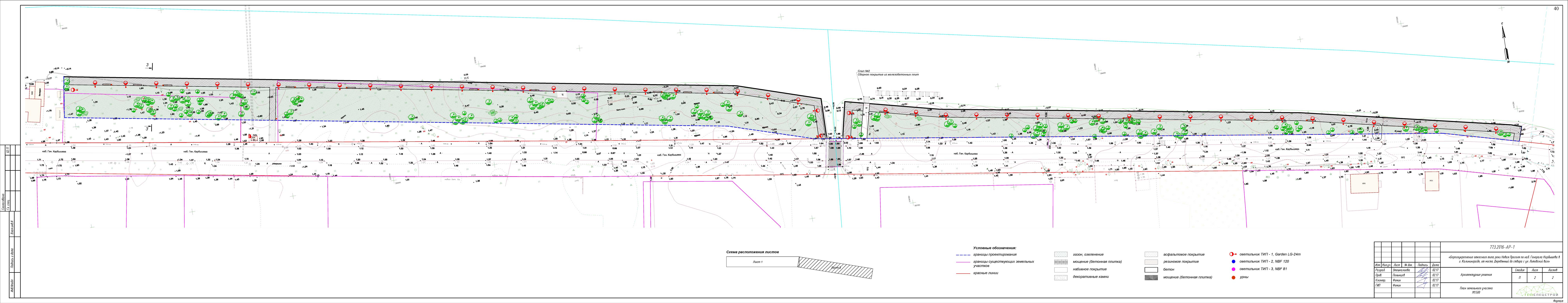Click the decorative stones hatch swatch
The height and width of the screenshot is (303, 1568).
[1061, 277]
